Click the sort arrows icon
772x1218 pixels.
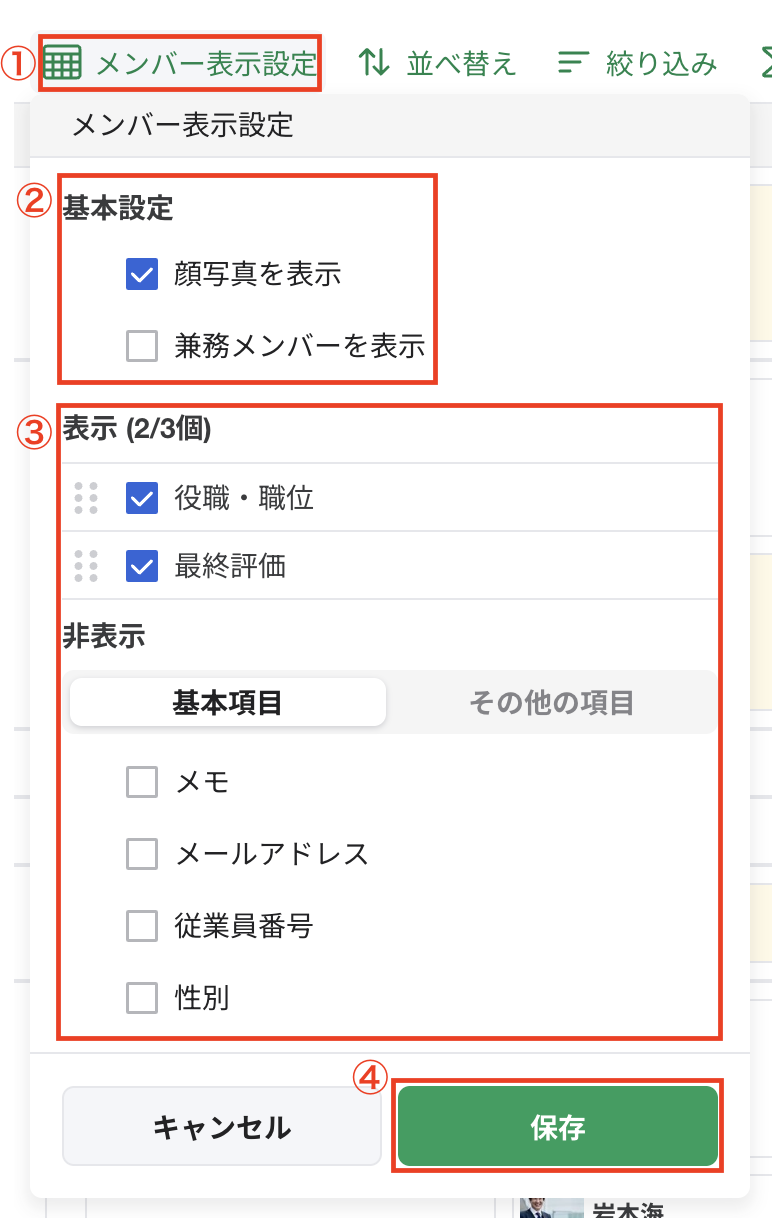374,62
